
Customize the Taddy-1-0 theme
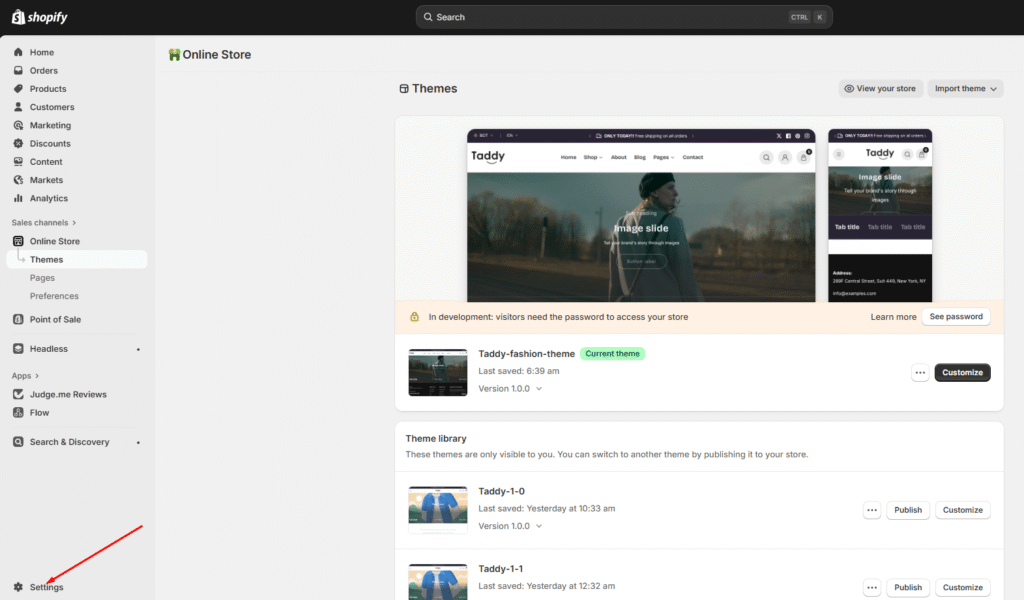click(963, 510)
